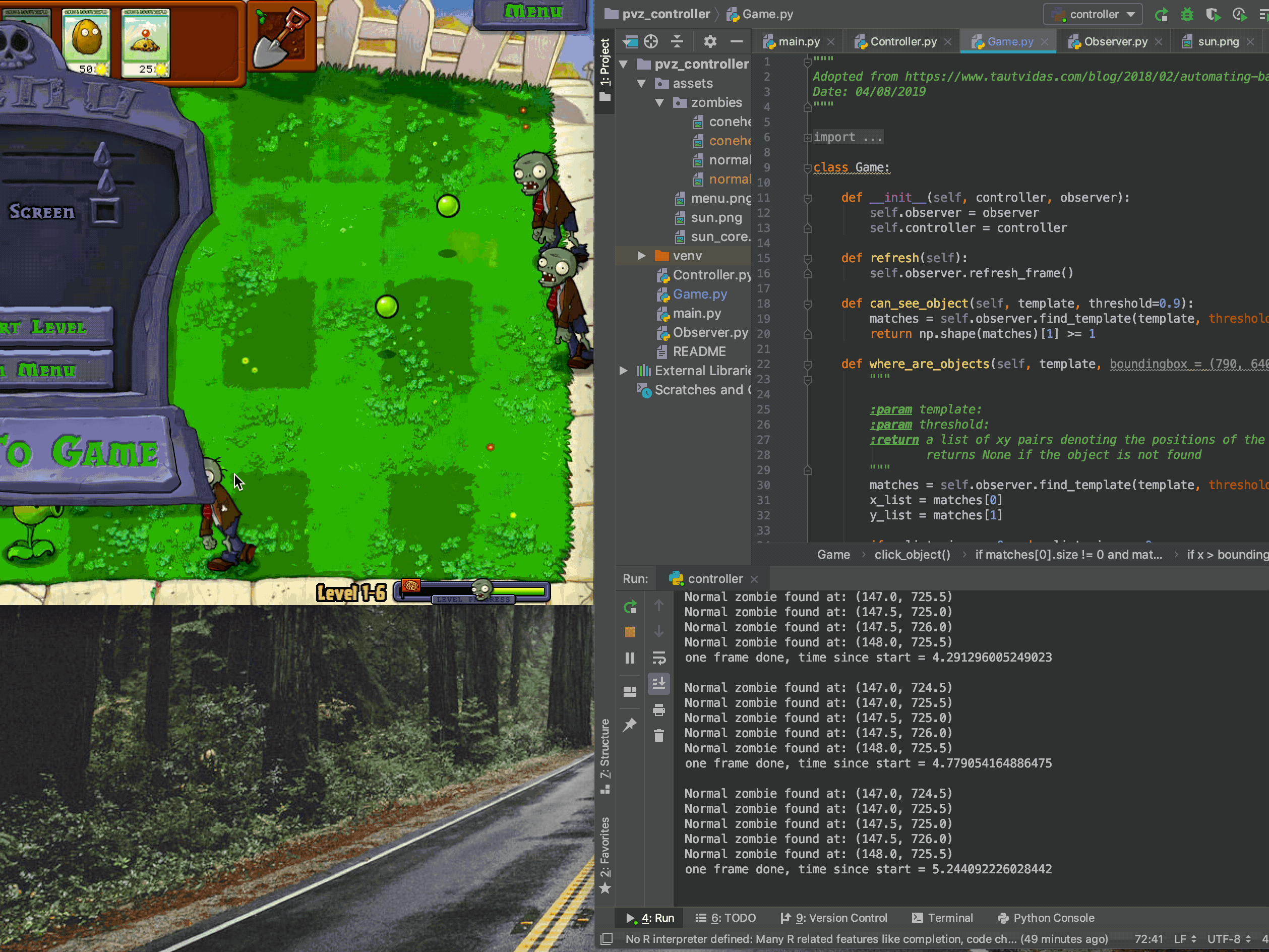Click the level progress bar
Screen dimensions: 1269x952
tap(471, 590)
